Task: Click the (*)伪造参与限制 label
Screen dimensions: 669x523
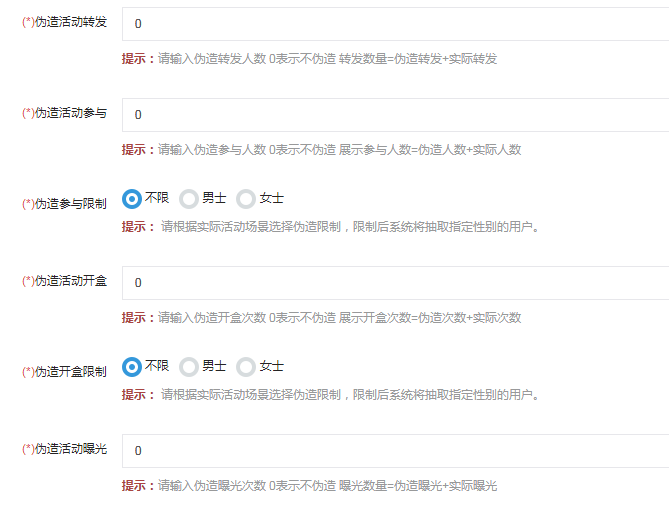Action: click(64, 204)
